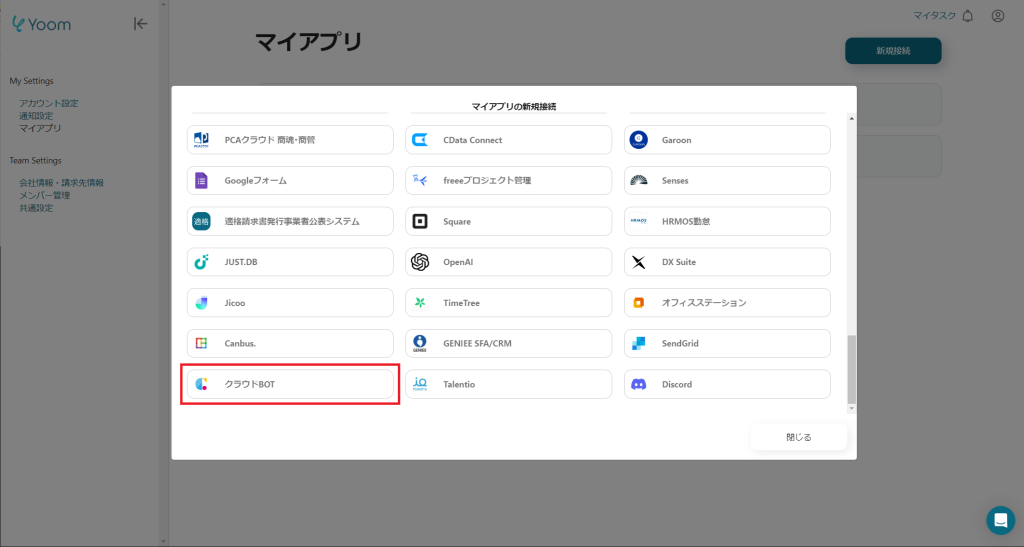The image size is (1024, 547).
Task: Go to 共通設定
Action: click(x=36, y=208)
